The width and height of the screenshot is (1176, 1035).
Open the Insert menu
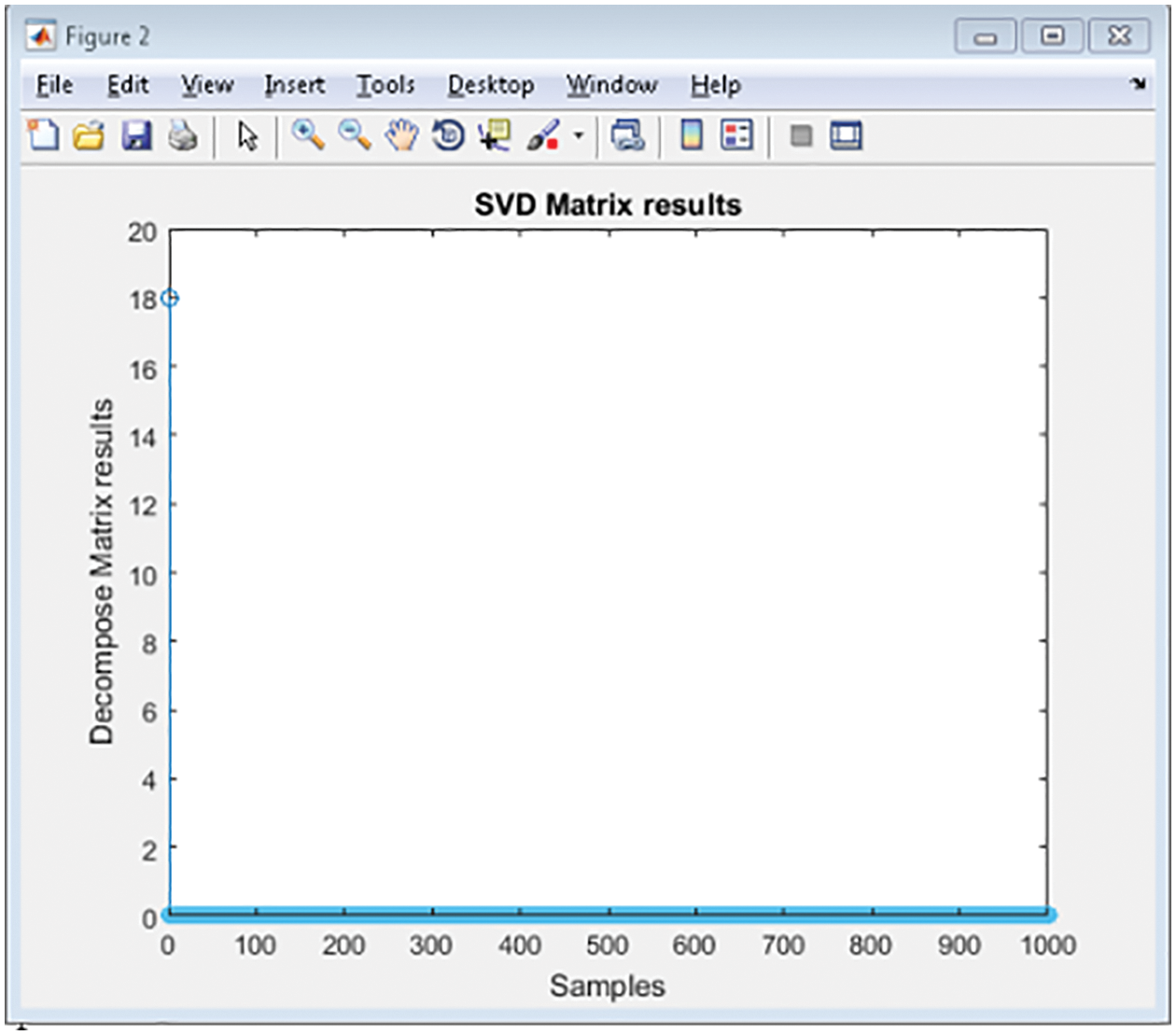coord(294,85)
